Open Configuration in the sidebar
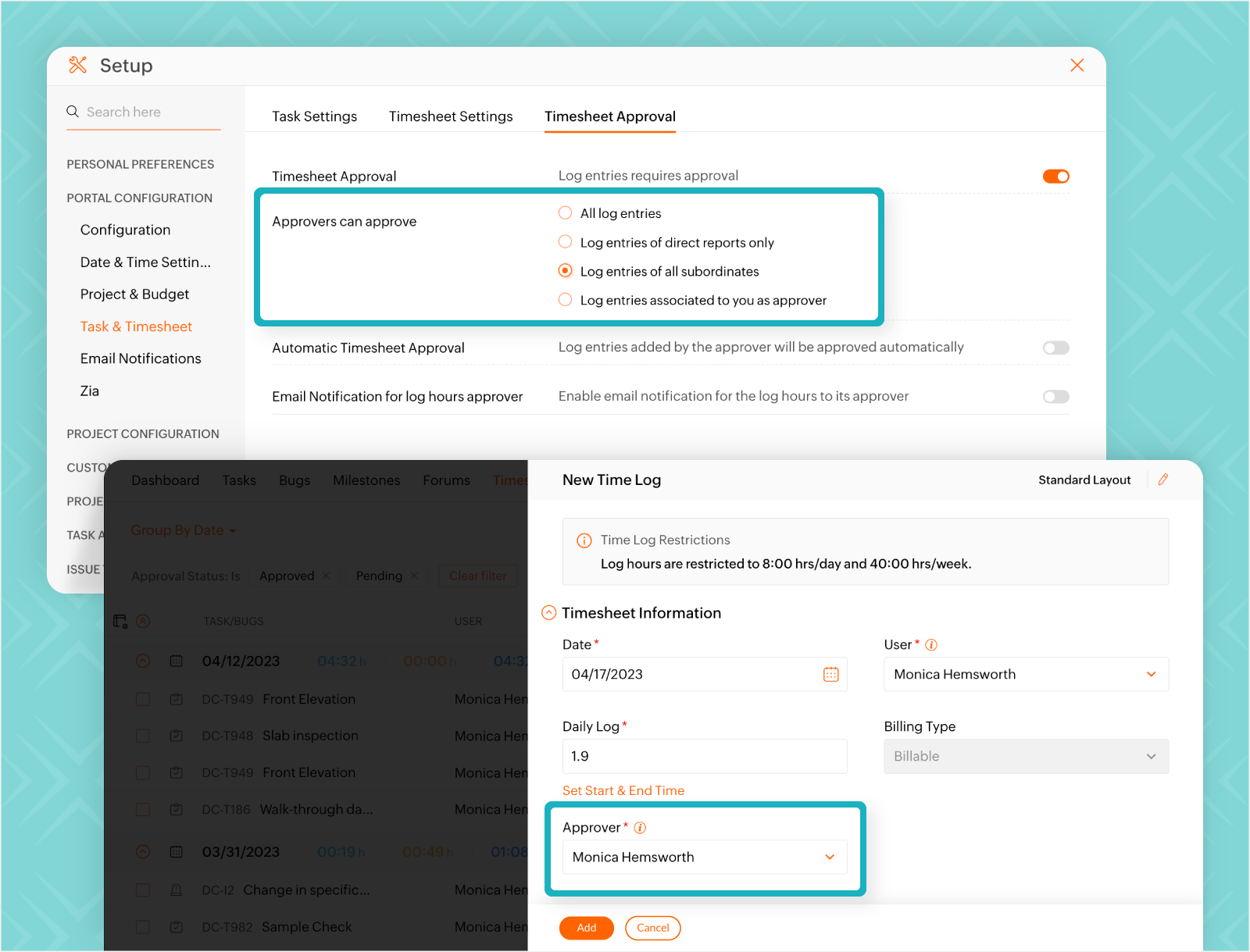The width and height of the screenshot is (1250, 952). (x=125, y=230)
